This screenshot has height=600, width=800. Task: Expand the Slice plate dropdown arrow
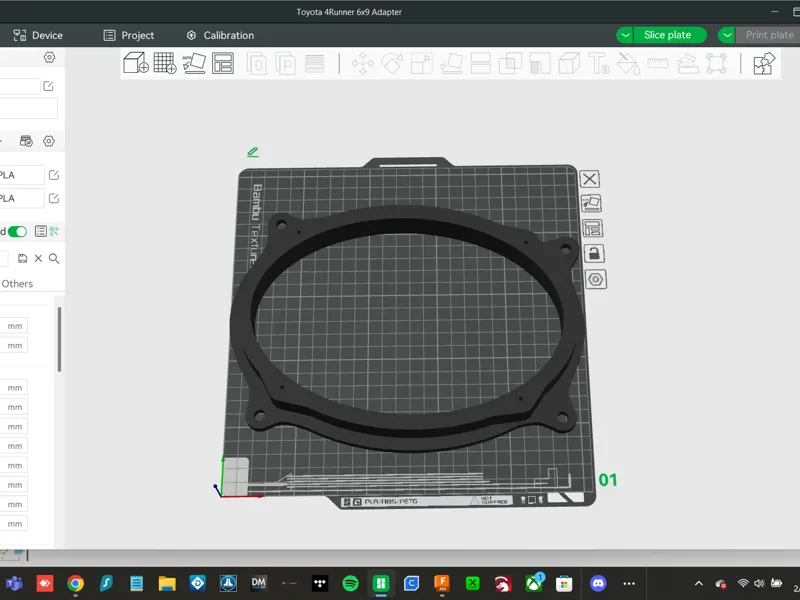point(625,35)
